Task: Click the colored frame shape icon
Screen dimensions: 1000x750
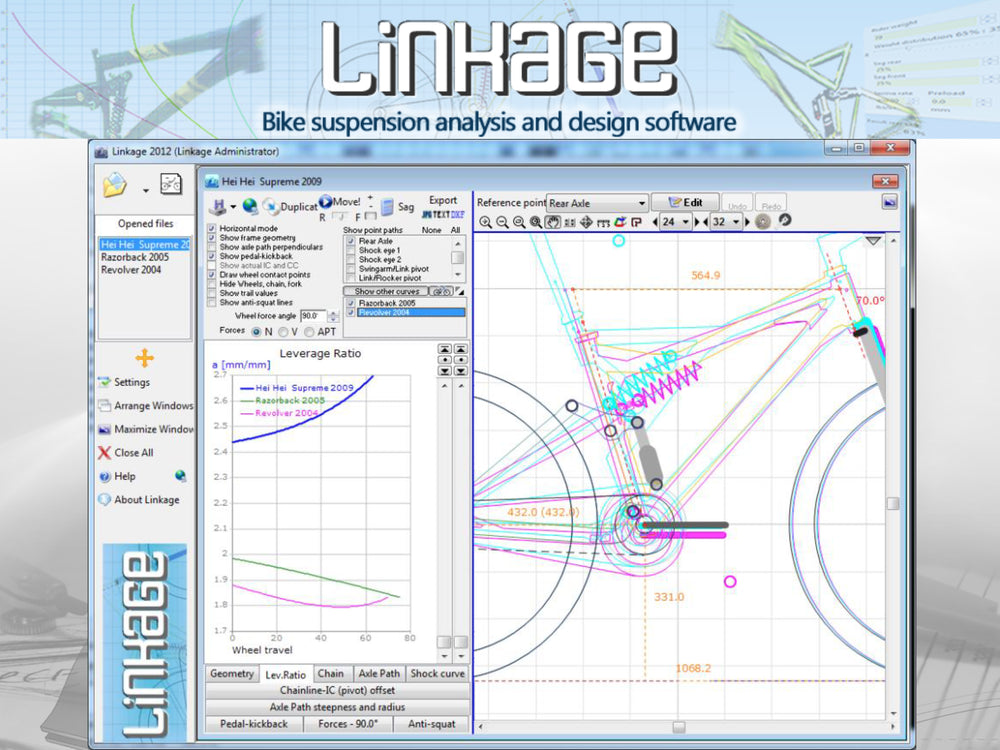Action: [x=620, y=222]
